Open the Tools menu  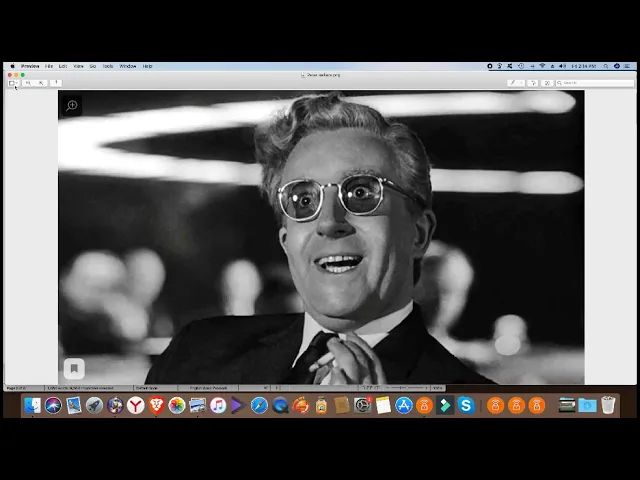(x=108, y=66)
